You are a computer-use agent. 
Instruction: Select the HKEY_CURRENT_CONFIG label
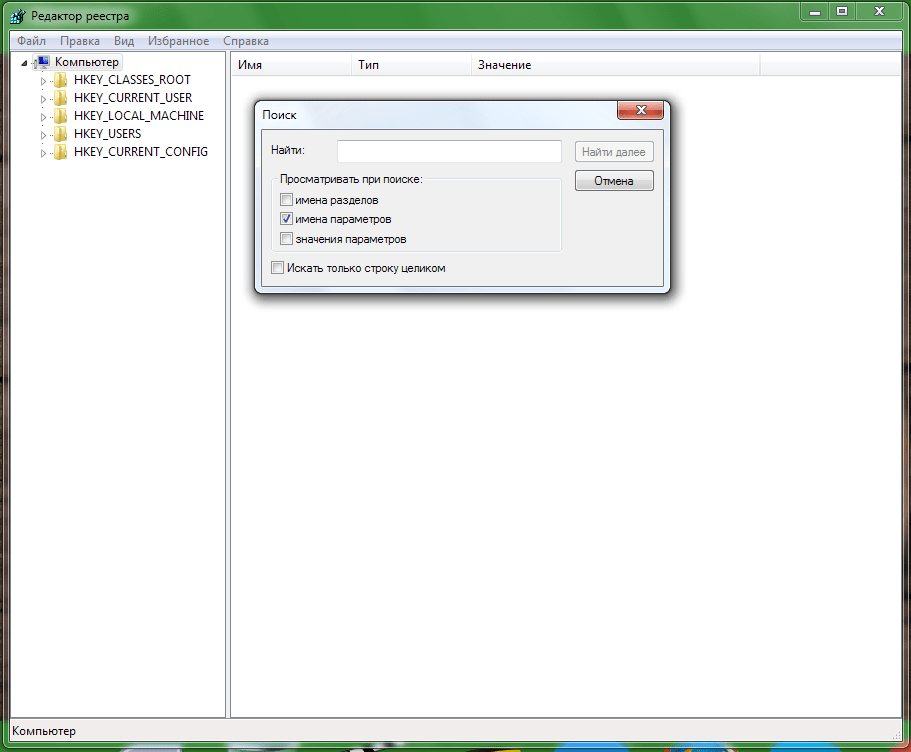141,152
